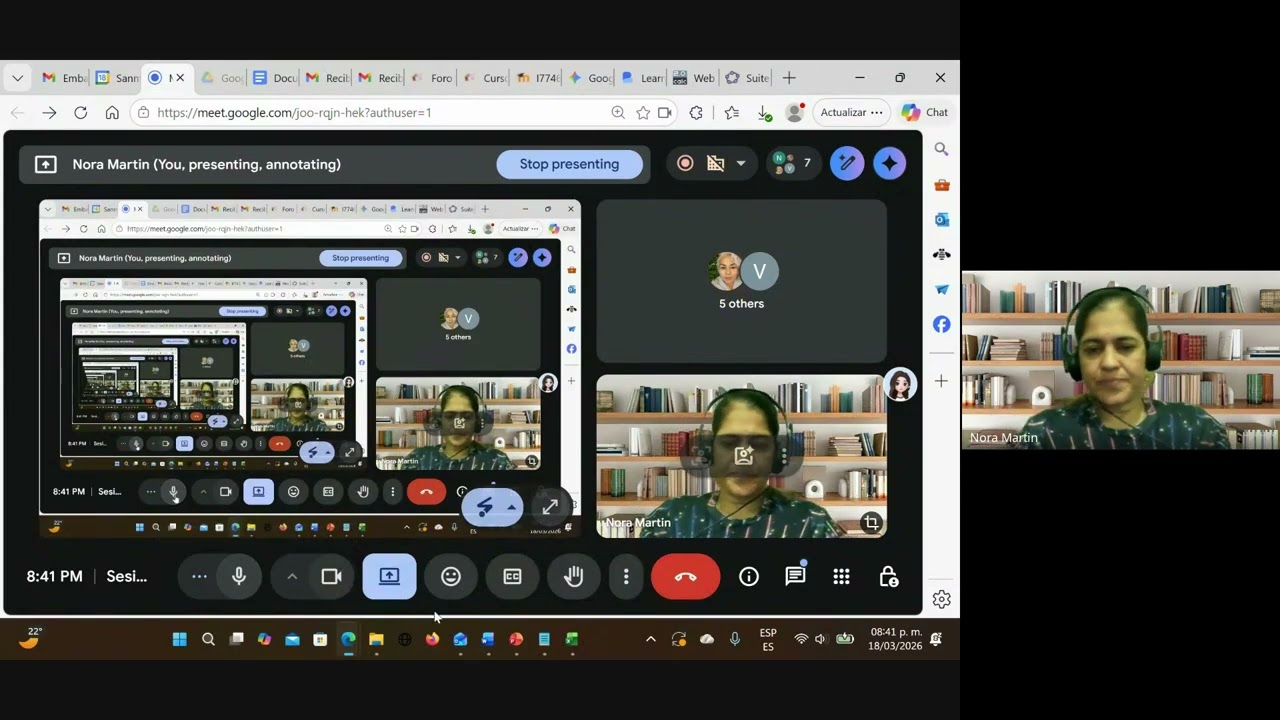Expand the dropdown arrow next to recording

click(x=741, y=163)
